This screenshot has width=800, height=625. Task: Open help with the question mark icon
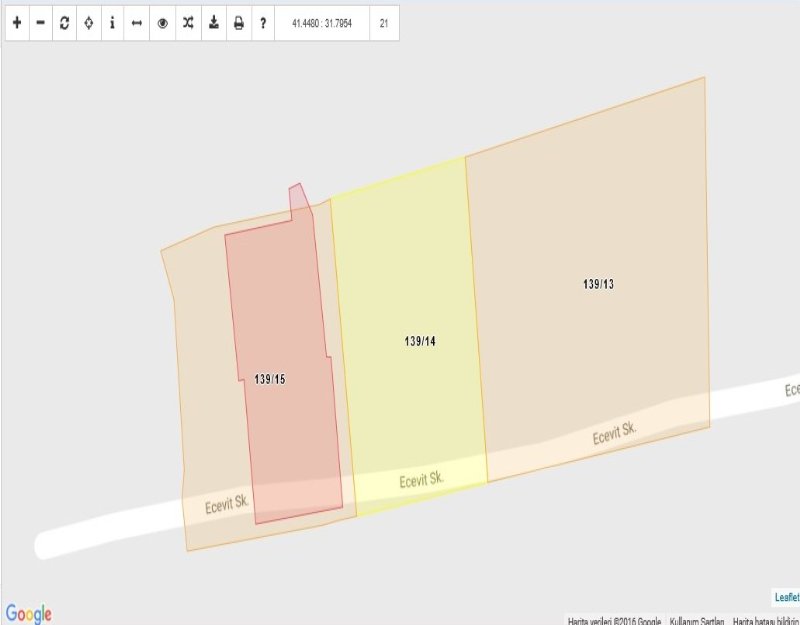[x=263, y=22]
